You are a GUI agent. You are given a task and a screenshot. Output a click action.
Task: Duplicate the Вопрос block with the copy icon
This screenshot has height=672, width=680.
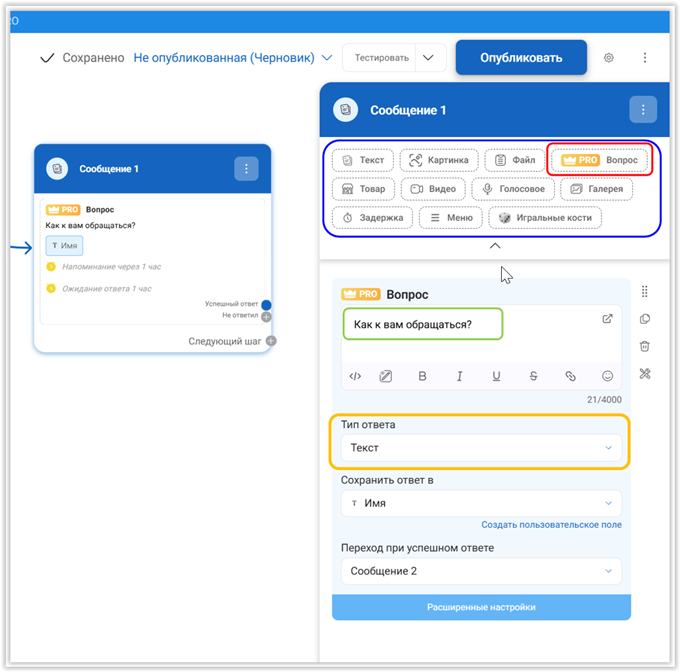(x=645, y=319)
